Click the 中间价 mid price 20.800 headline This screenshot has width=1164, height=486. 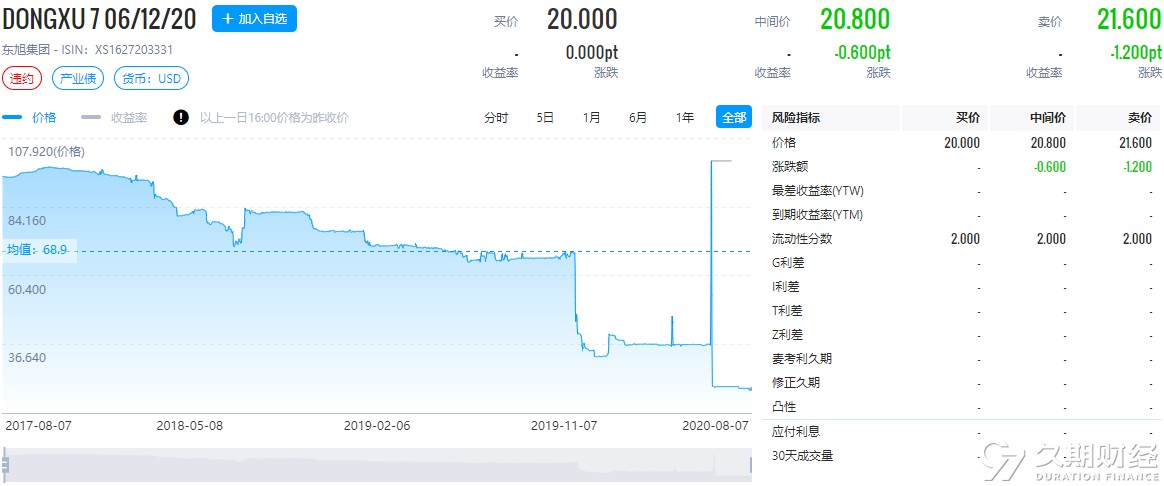pos(855,20)
